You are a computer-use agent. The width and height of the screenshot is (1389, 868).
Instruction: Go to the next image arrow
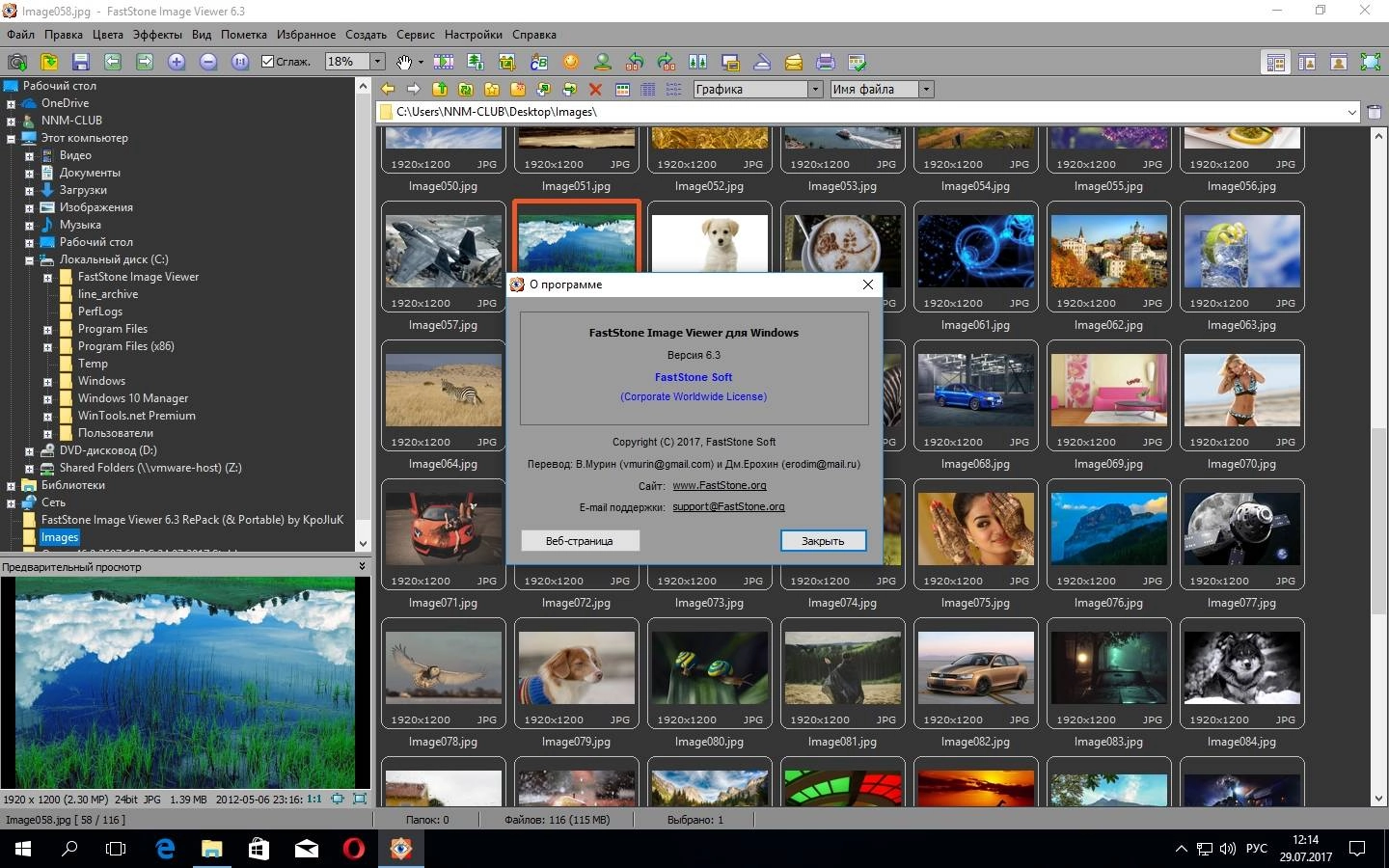(x=145, y=62)
